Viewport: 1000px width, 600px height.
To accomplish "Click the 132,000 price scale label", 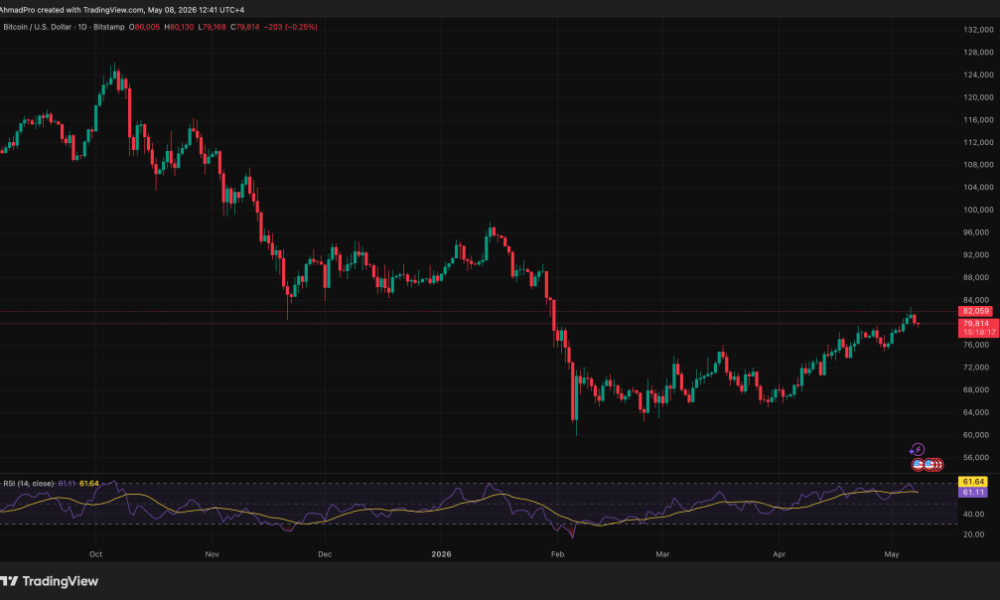I will [x=978, y=29].
